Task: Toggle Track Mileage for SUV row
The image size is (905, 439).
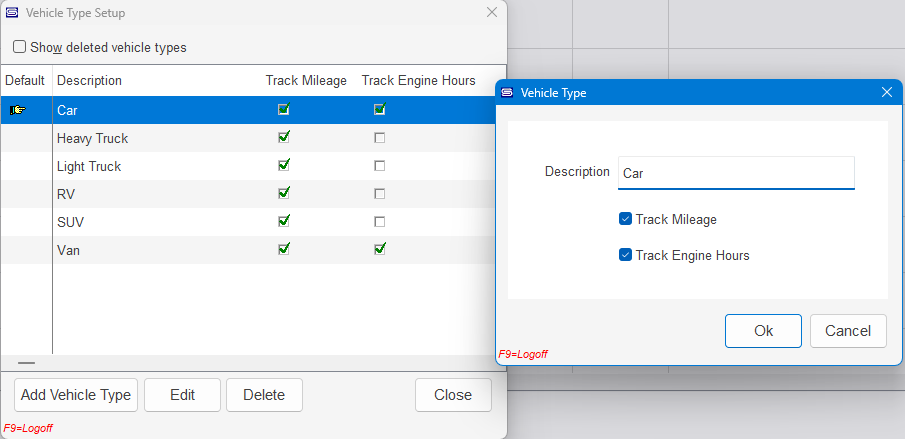Action: pos(284,221)
